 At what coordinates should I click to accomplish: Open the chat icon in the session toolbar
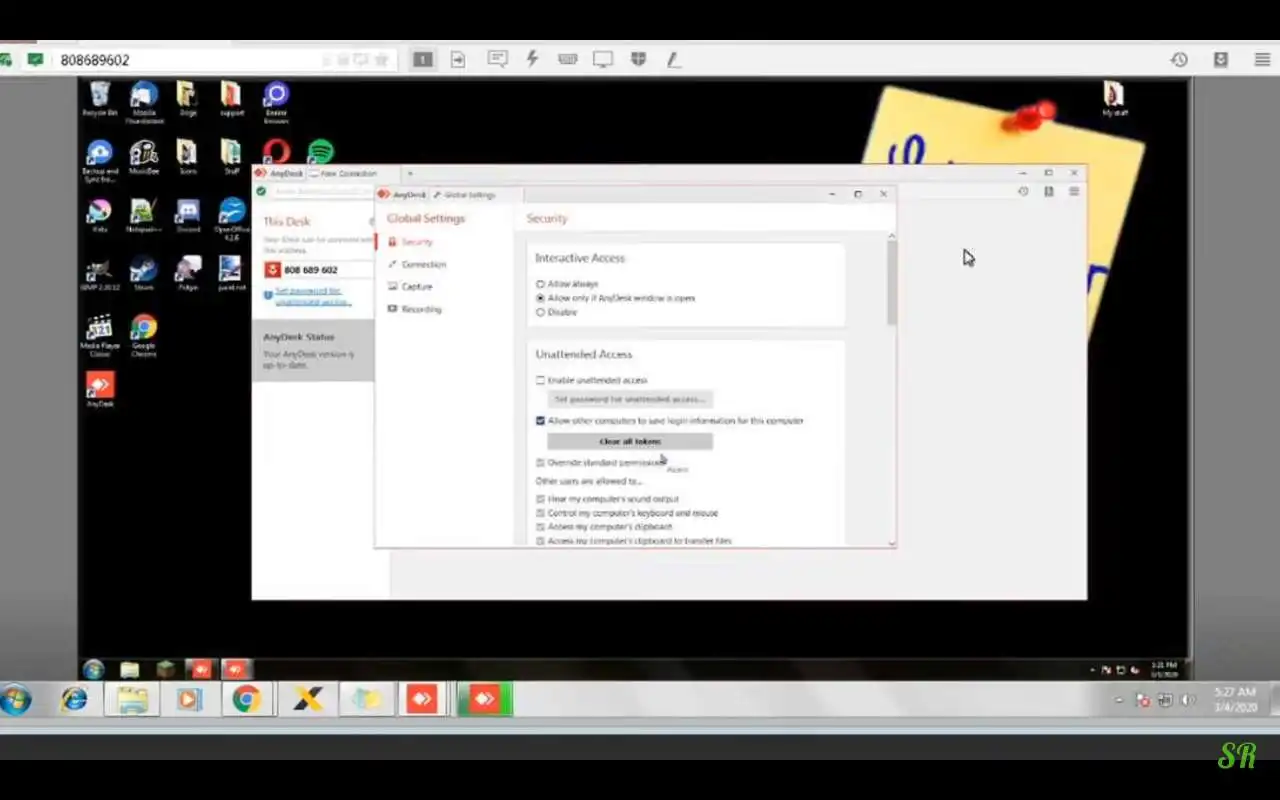click(x=497, y=59)
